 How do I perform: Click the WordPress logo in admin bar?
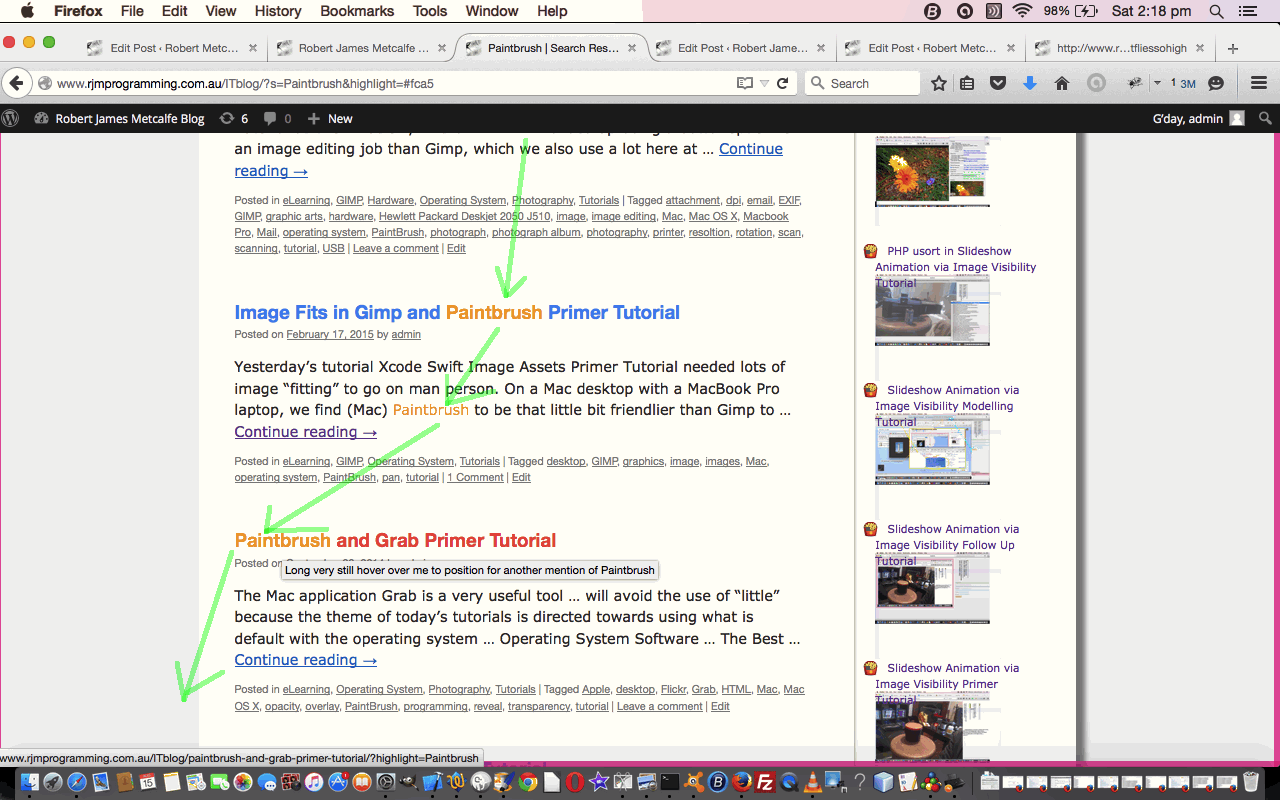point(10,118)
